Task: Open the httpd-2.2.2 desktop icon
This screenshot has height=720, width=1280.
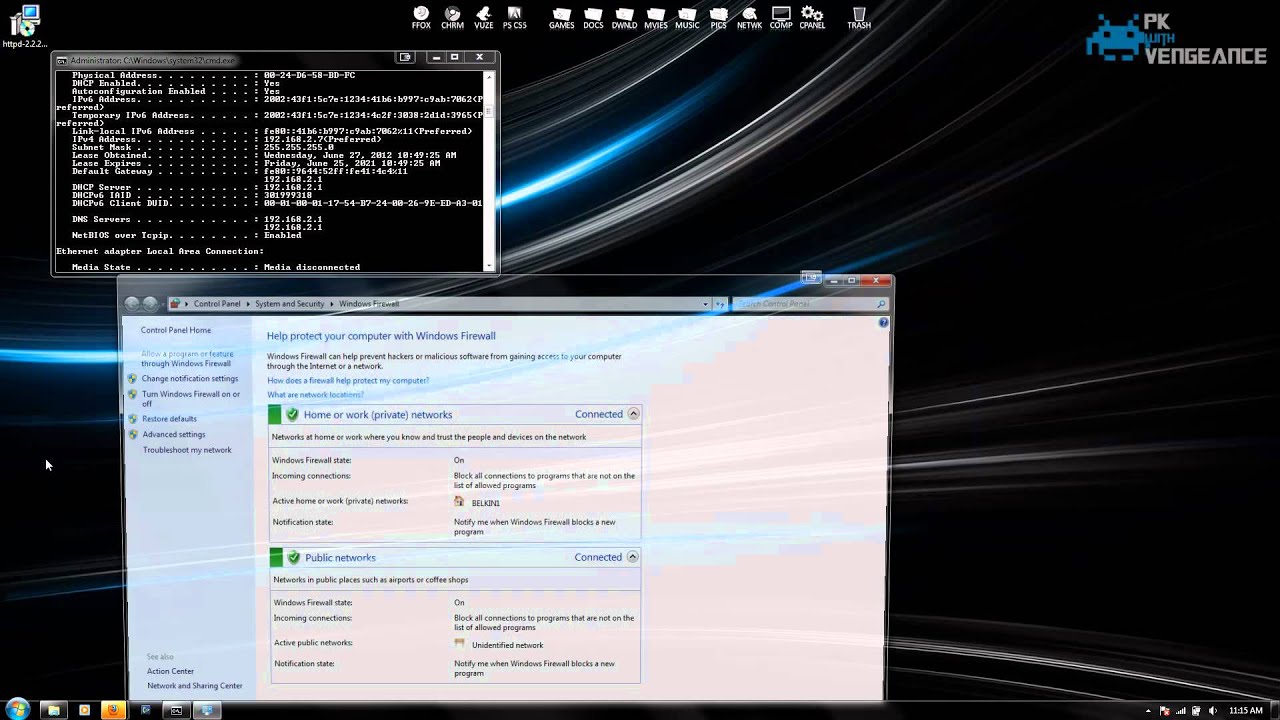Action: pos(24,27)
